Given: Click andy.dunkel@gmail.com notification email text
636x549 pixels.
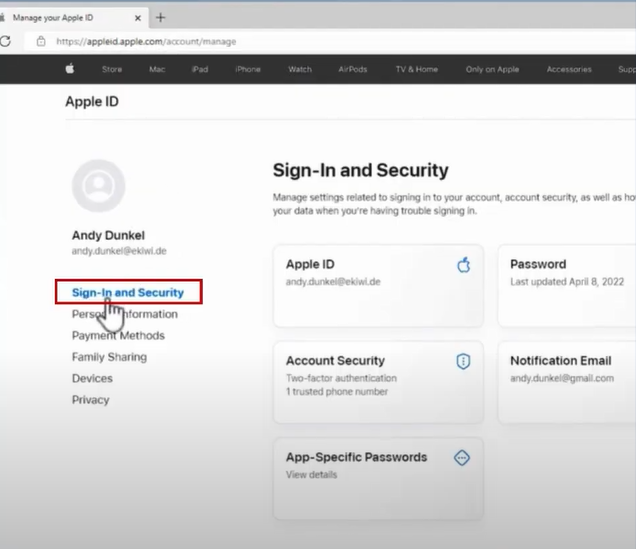Looking at the screenshot, I should click(x=562, y=378).
